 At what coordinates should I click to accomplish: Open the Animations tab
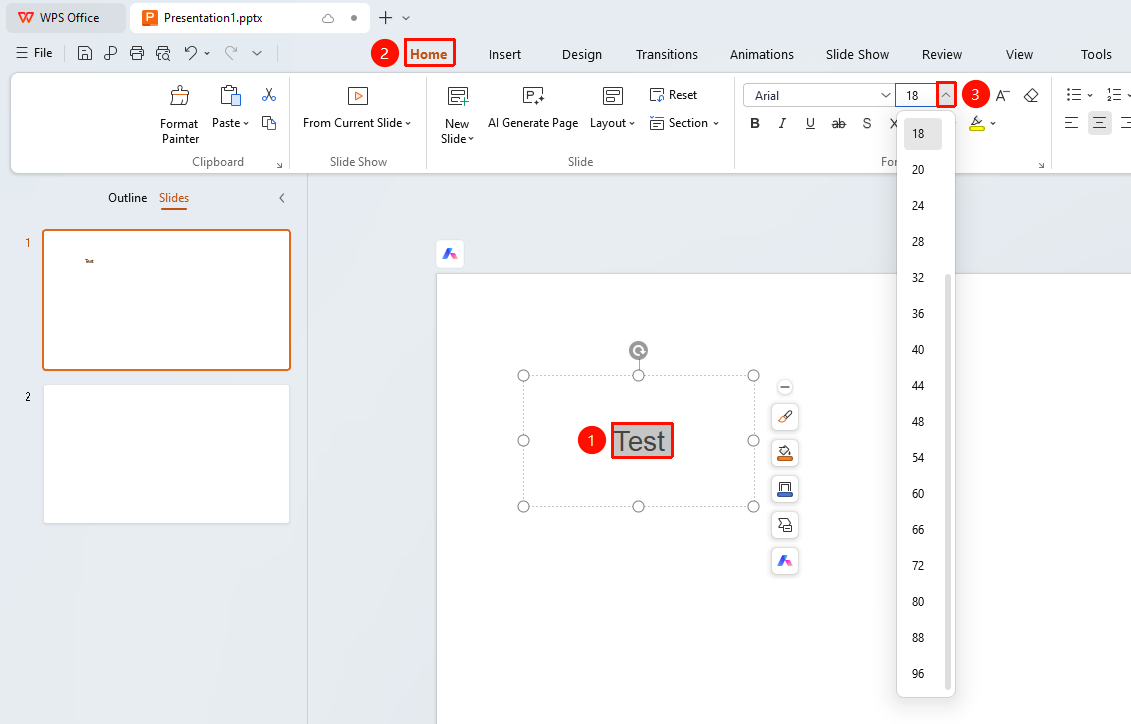click(762, 54)
